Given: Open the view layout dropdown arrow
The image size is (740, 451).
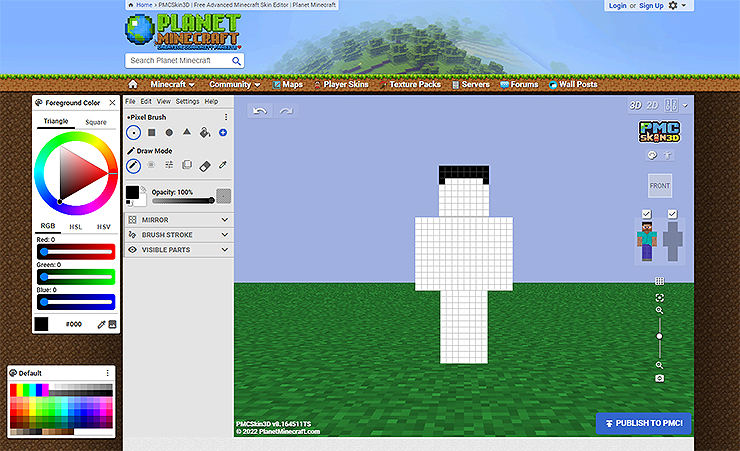Looking at the screenshot, I should [x=685, y=105].
